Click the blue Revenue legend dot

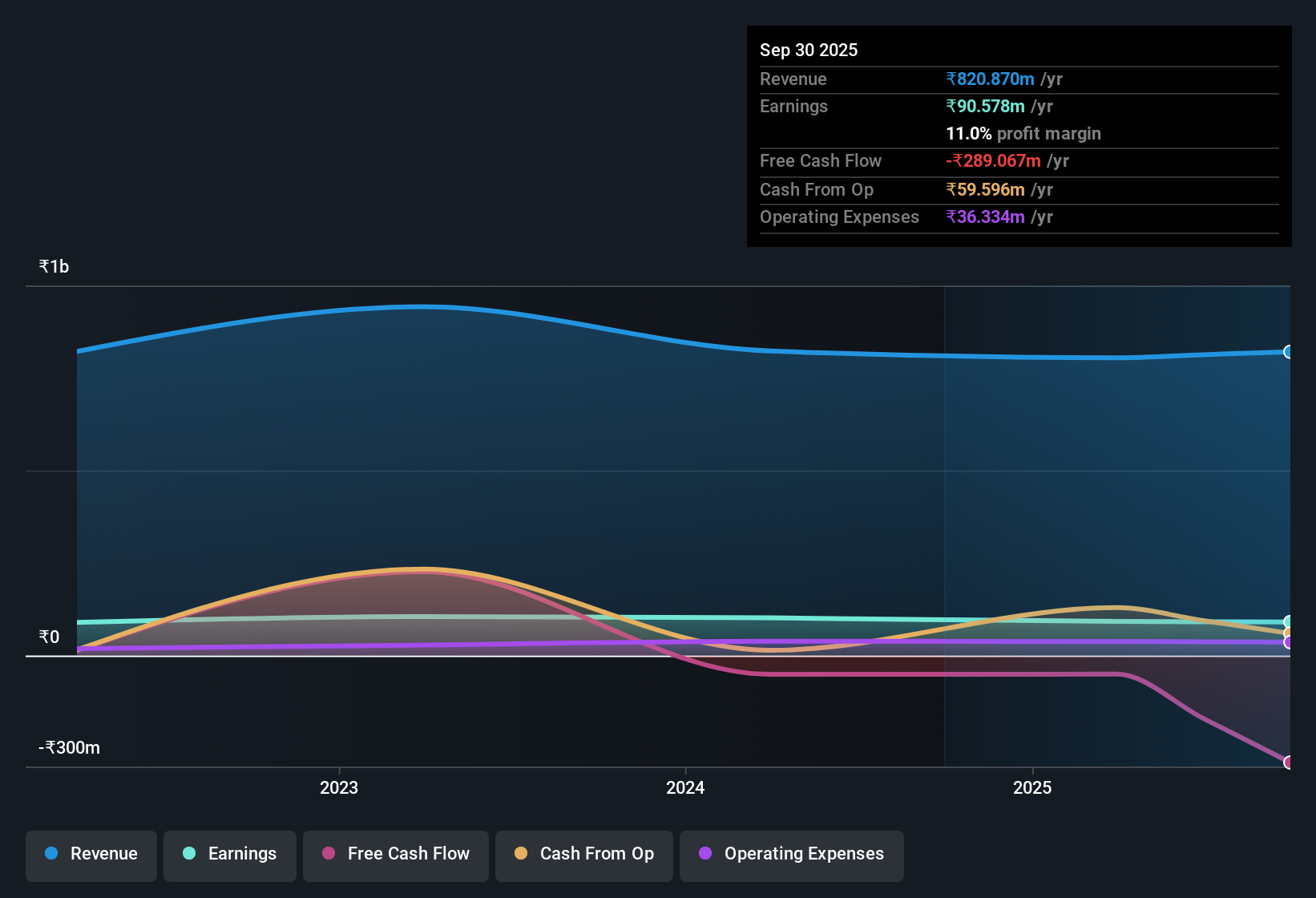click(51, 853)
